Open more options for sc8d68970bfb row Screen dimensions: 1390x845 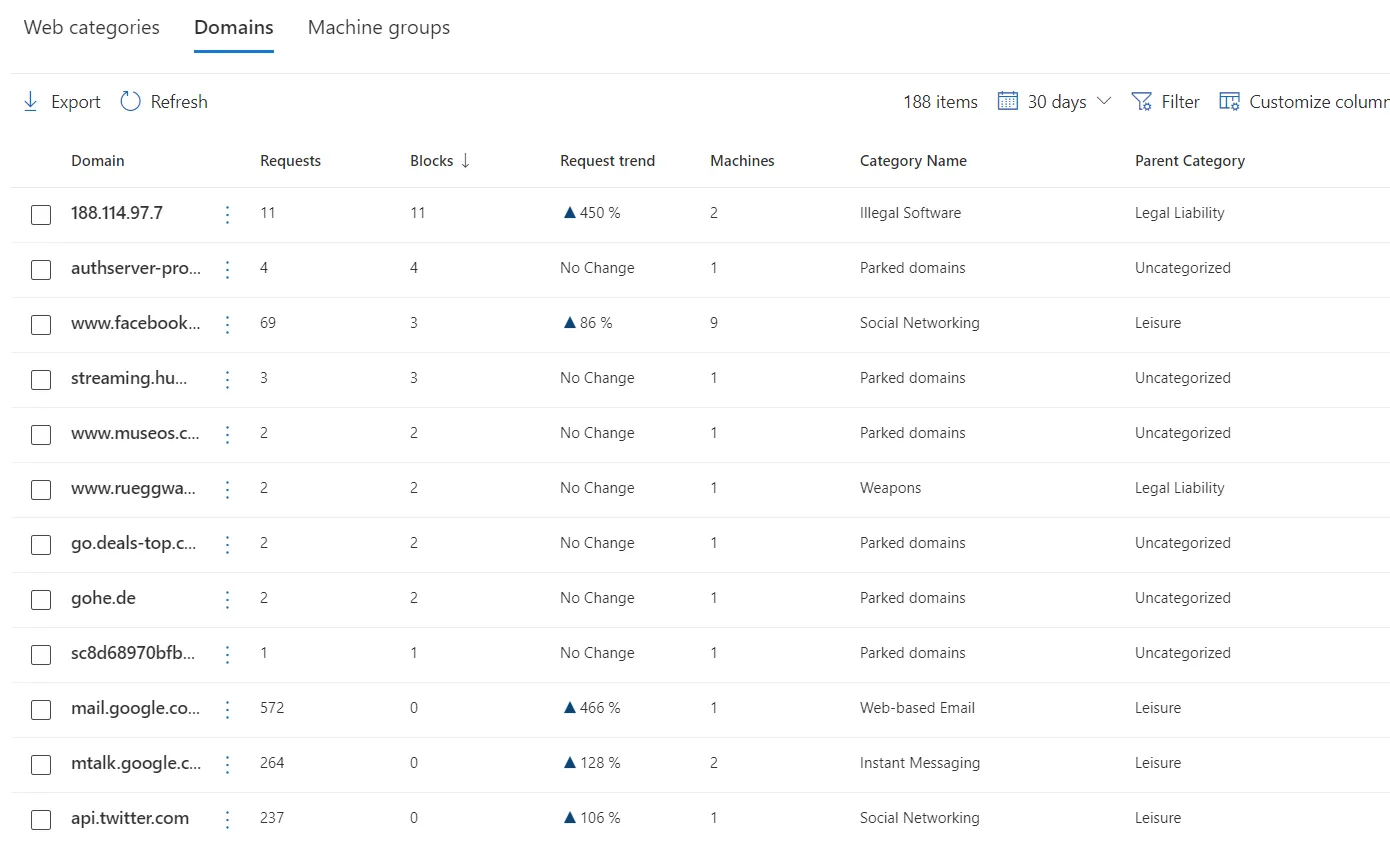coord(227,654)
